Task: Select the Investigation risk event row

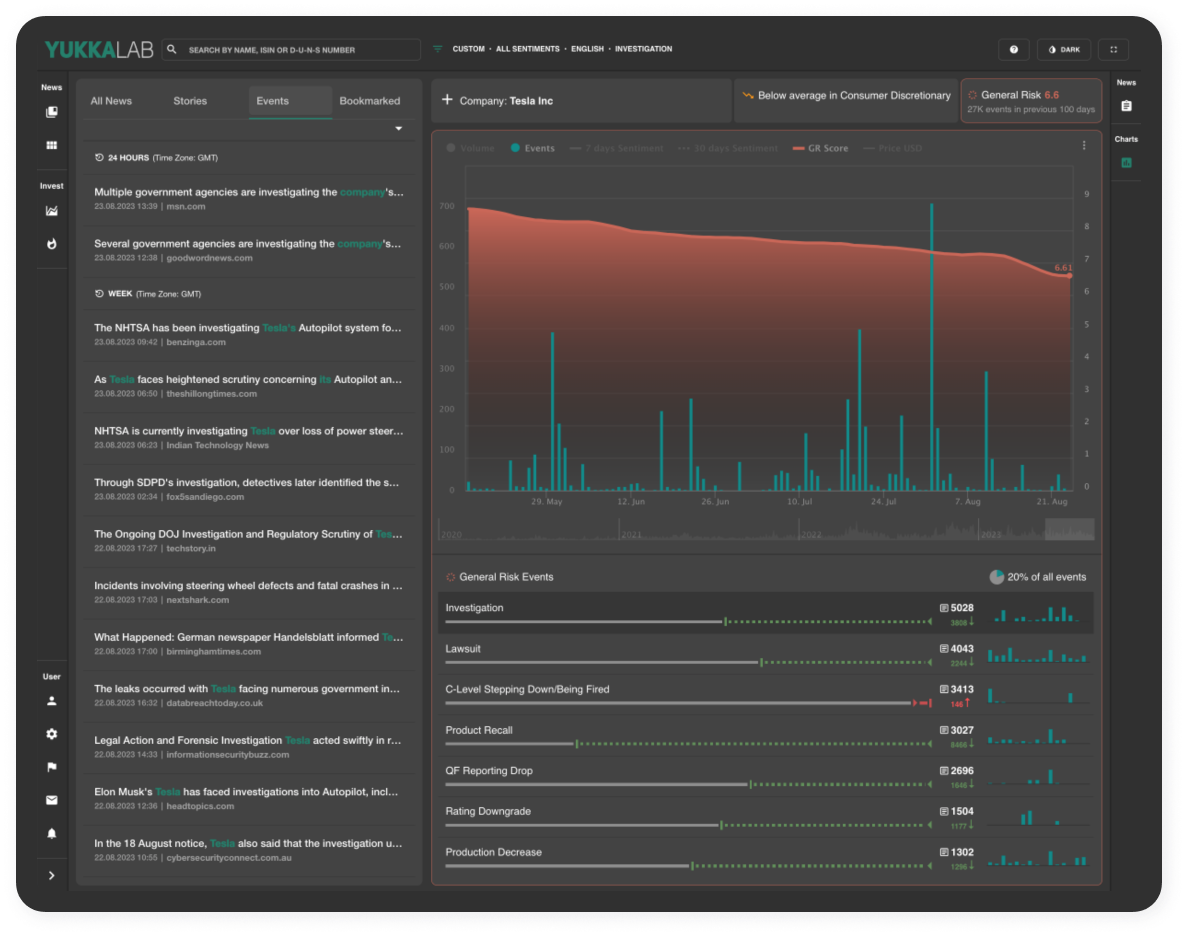Action: point(765,614)
